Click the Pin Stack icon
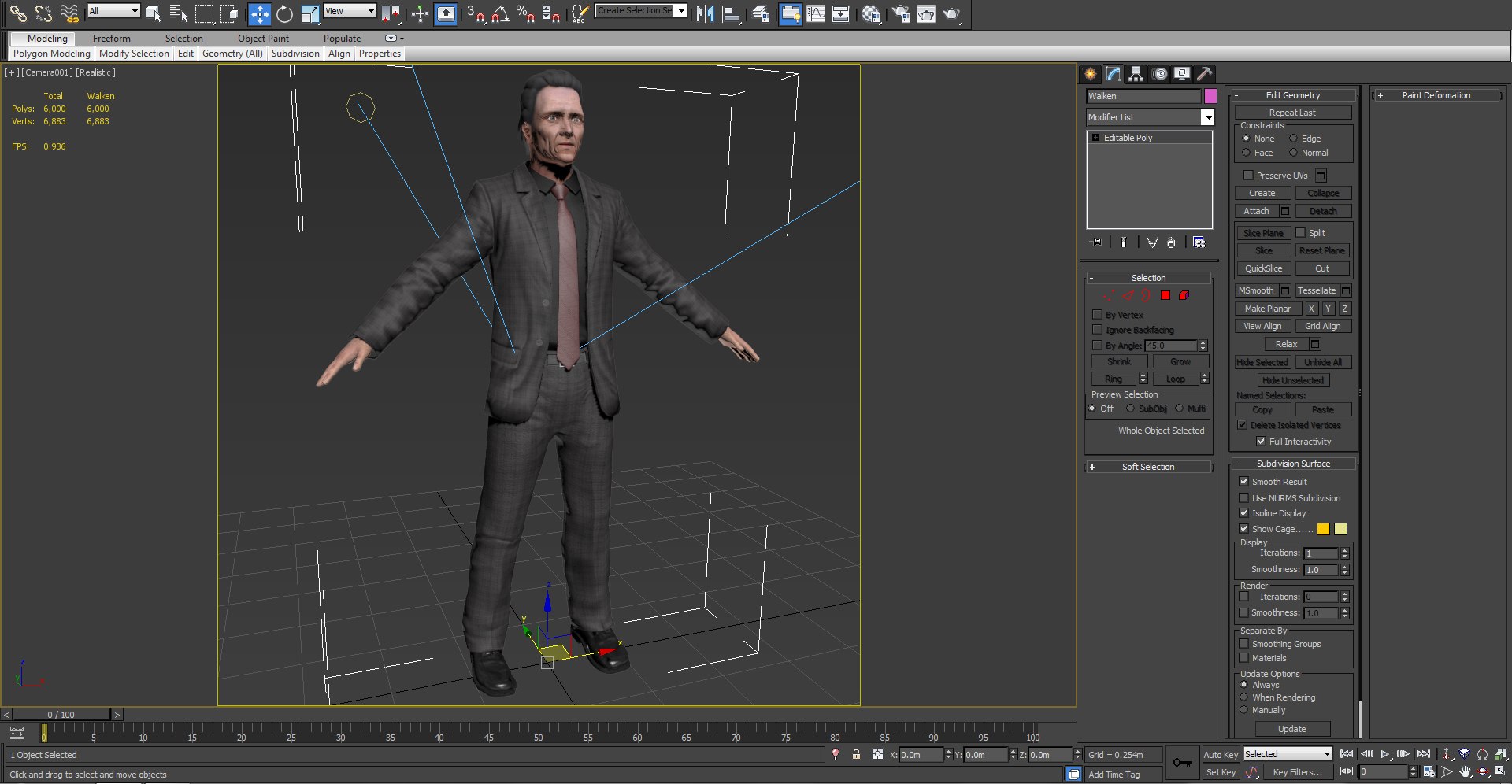1512x784 pixels. click(1096, 242)
